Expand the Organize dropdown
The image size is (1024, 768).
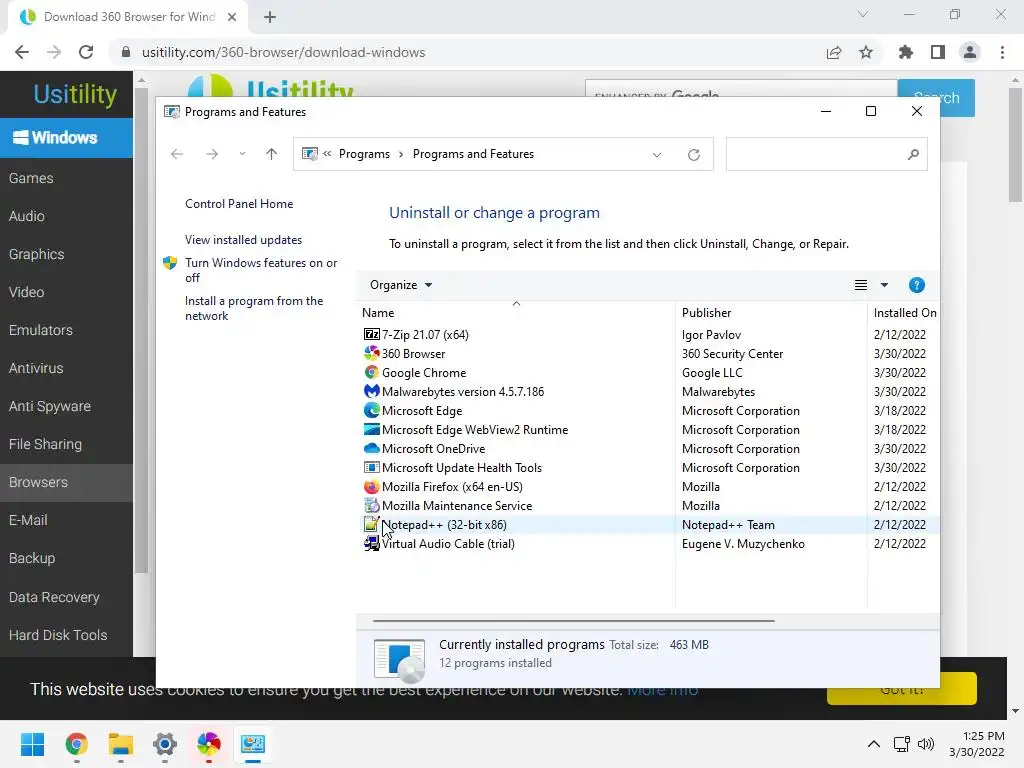point(401,285)
